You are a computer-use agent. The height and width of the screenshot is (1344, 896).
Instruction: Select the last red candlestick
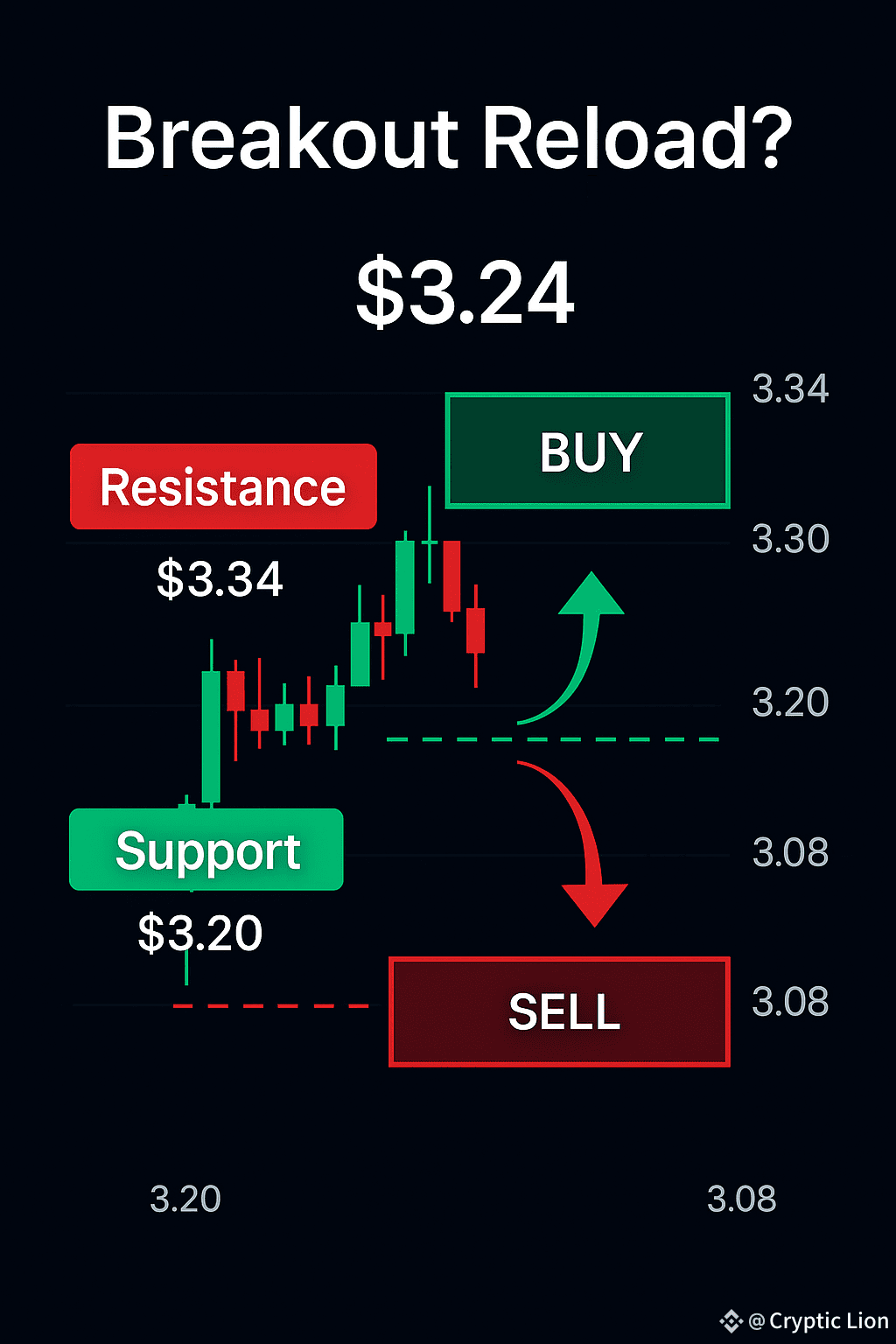point(475,634)
